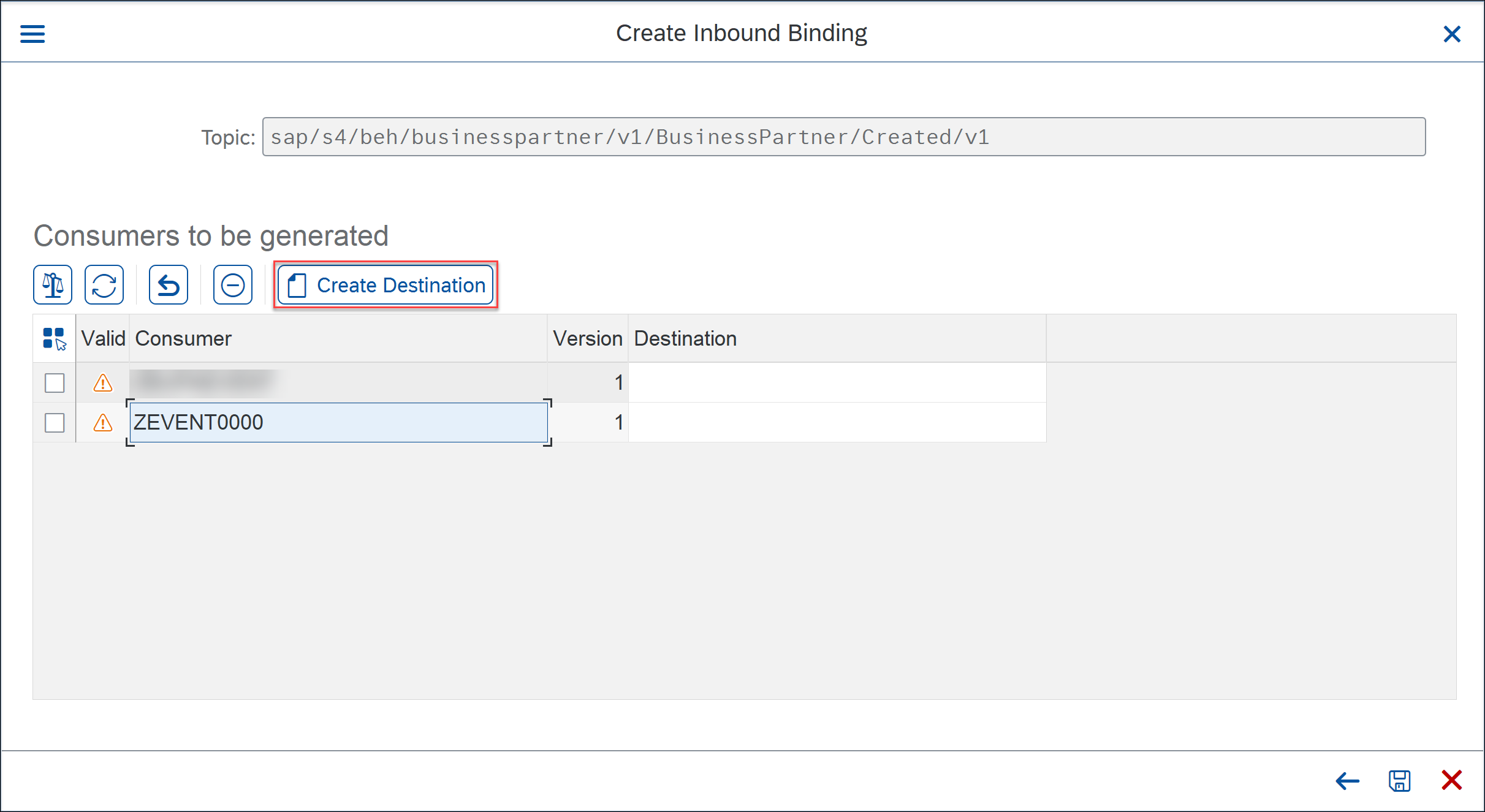
Task: Click the red cancel X icon
Action: tap(1452, 780)
